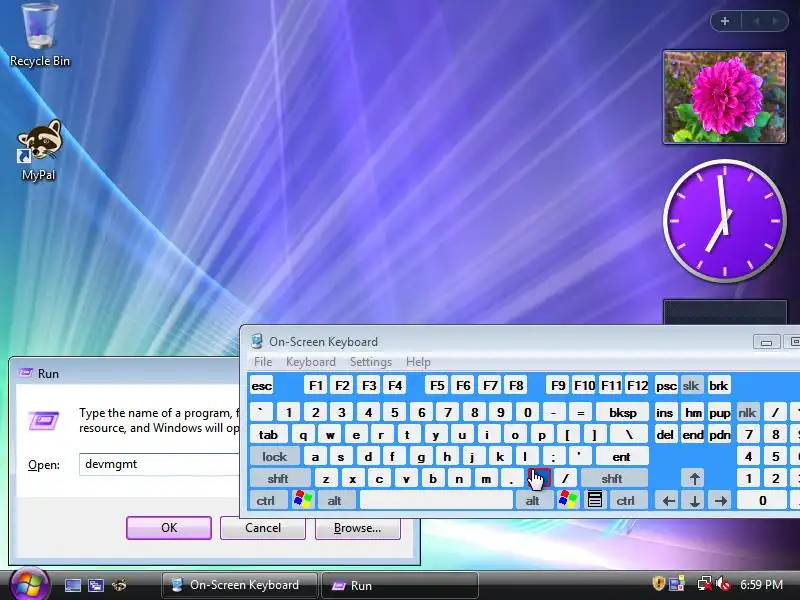
Task: Click the space bar key
Action: 436,501
